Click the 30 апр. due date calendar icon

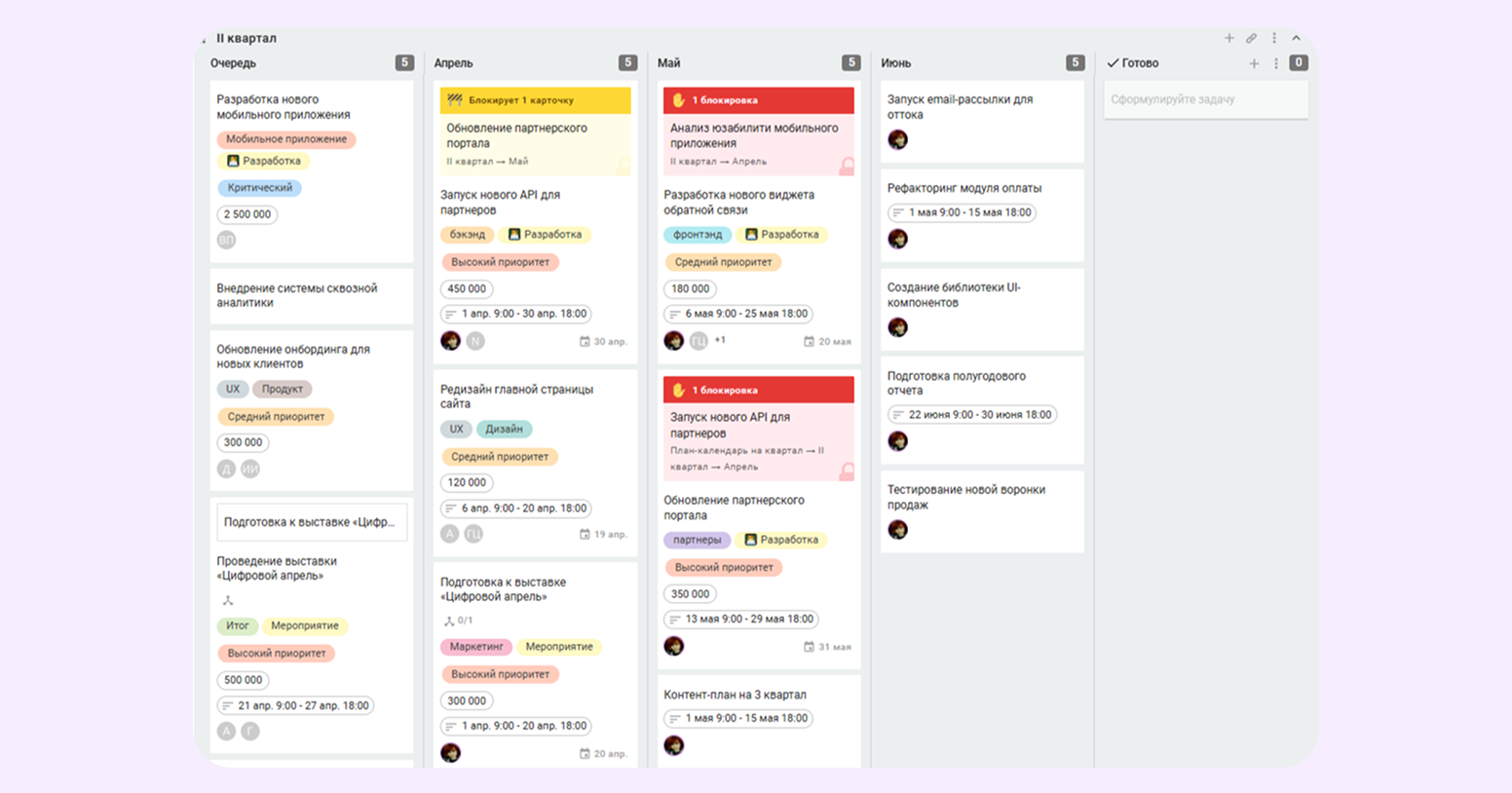(x=585, y=342)
